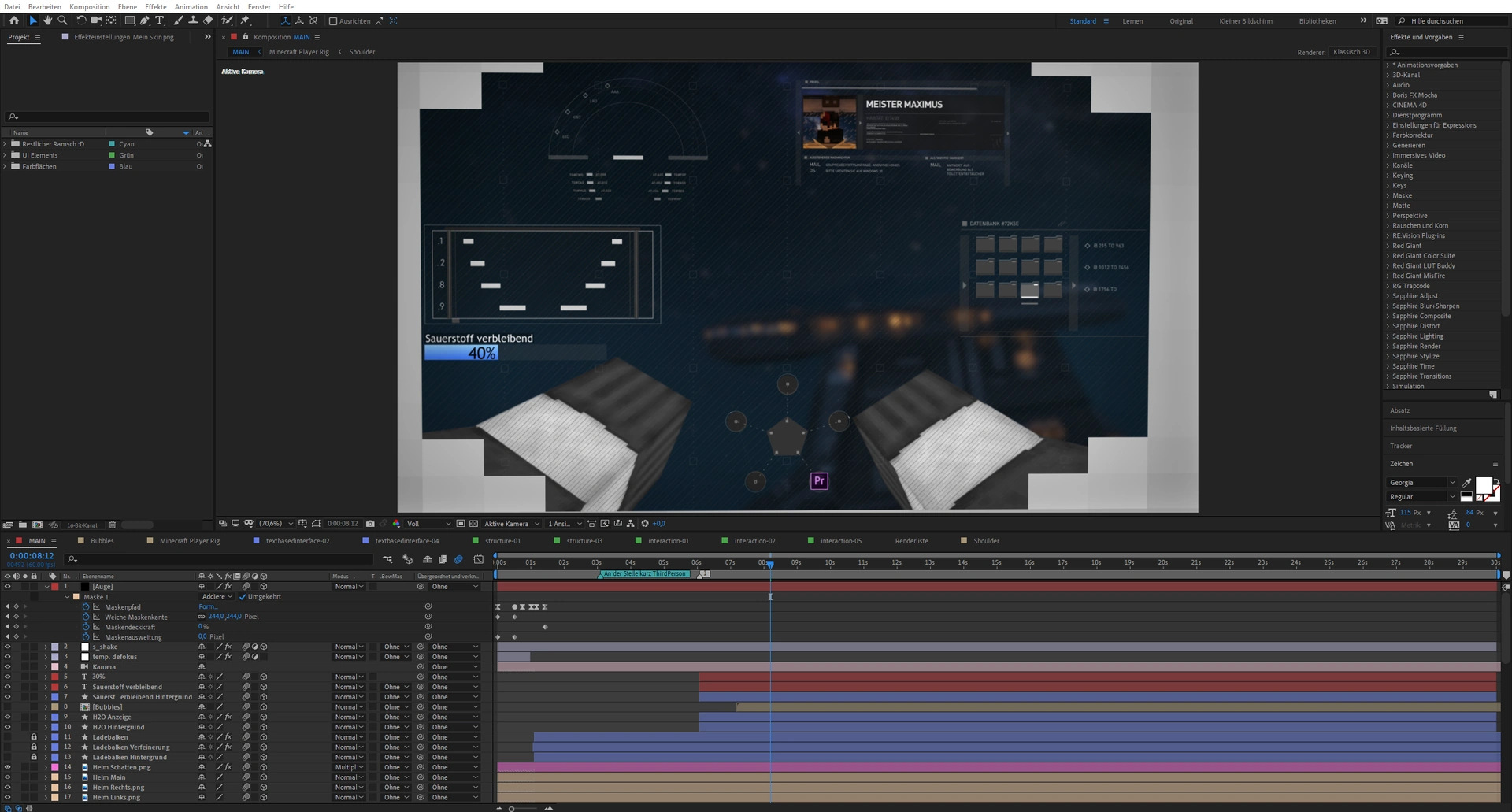Open the Voll resolution dropdown
1512x812 pixels.
[428, 524]
